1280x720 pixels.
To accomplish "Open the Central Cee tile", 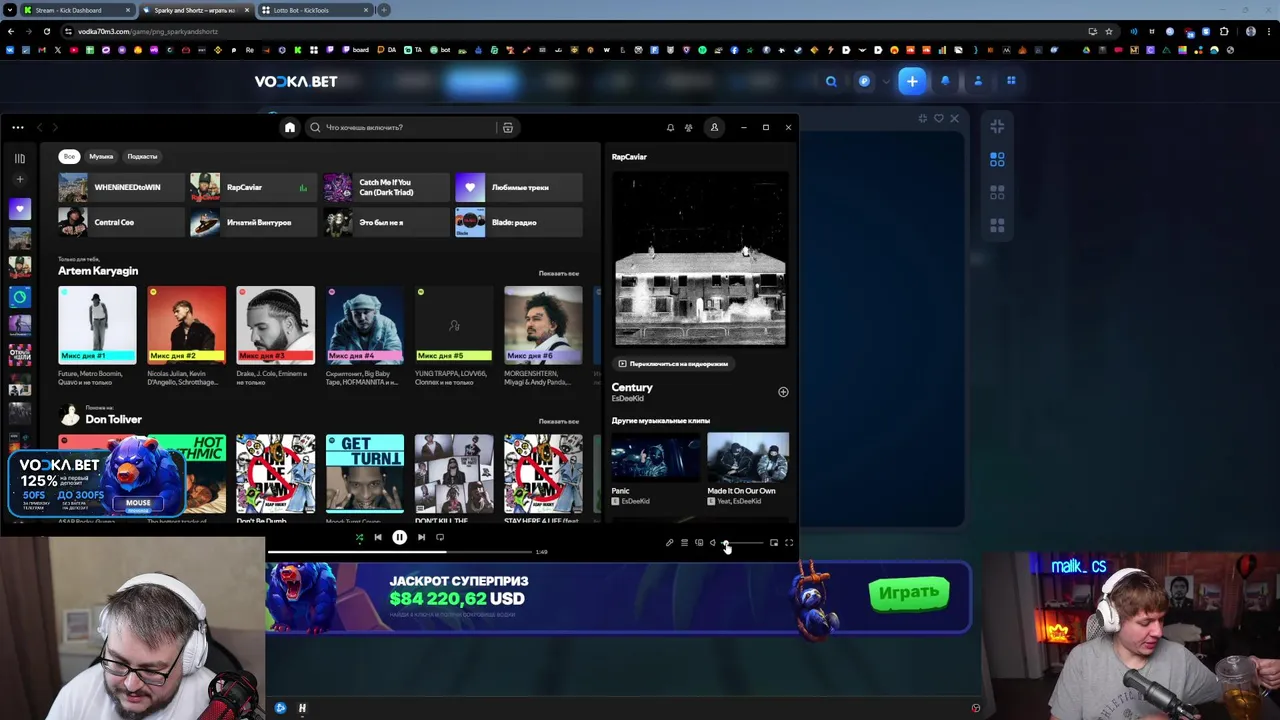I will (121, 222).
